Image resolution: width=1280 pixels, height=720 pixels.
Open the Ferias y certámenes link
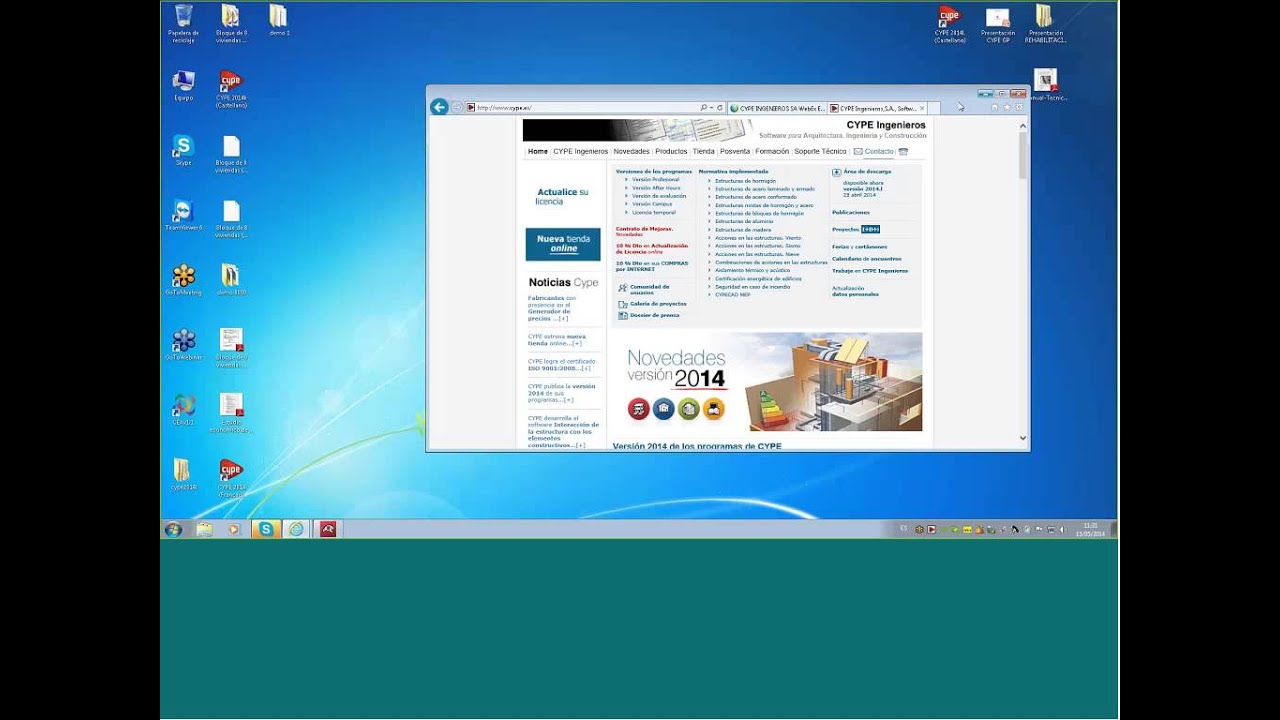tap(860, 247)
